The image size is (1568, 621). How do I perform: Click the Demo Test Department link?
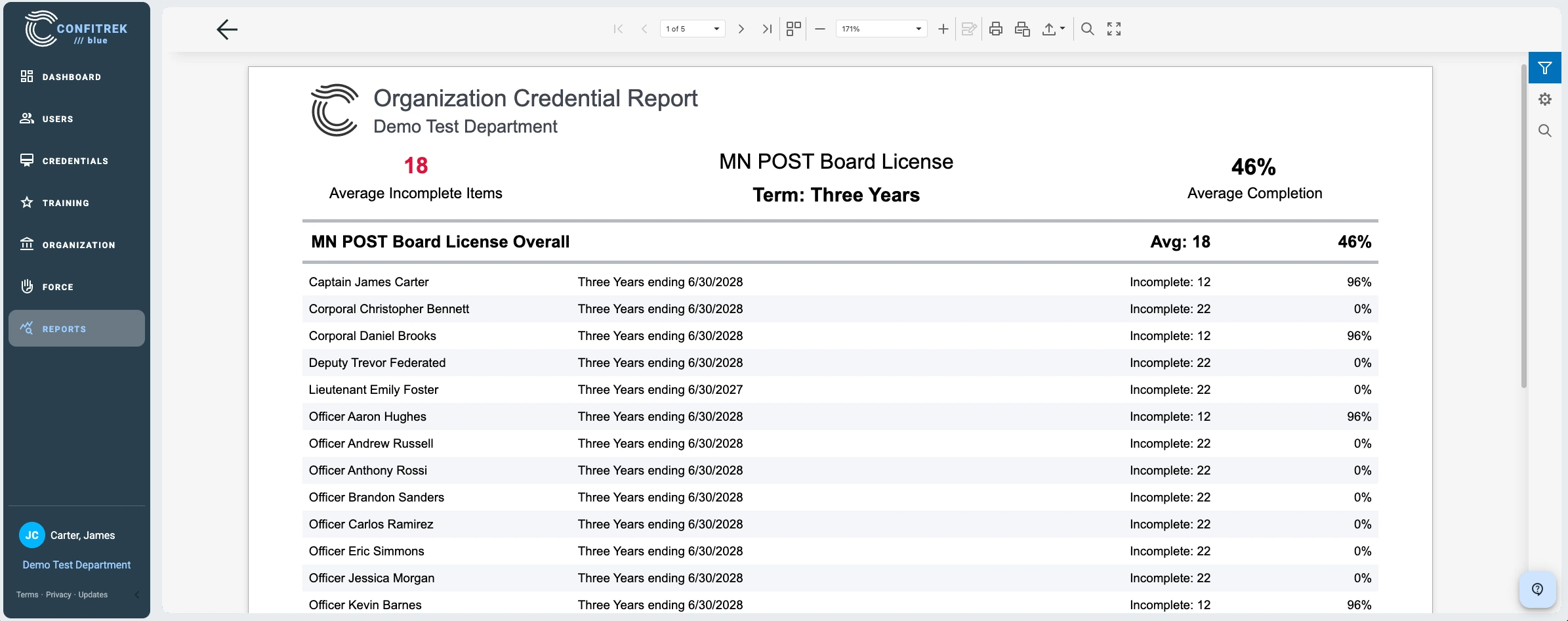point(77,565)
